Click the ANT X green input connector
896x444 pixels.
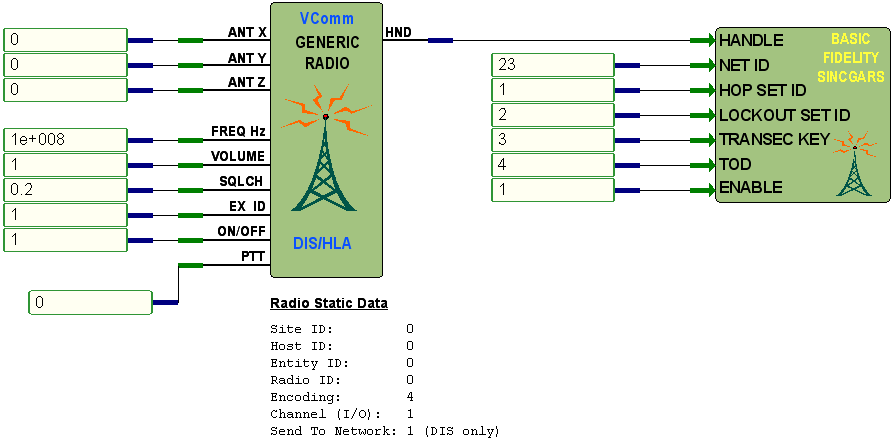coord(190,41)
